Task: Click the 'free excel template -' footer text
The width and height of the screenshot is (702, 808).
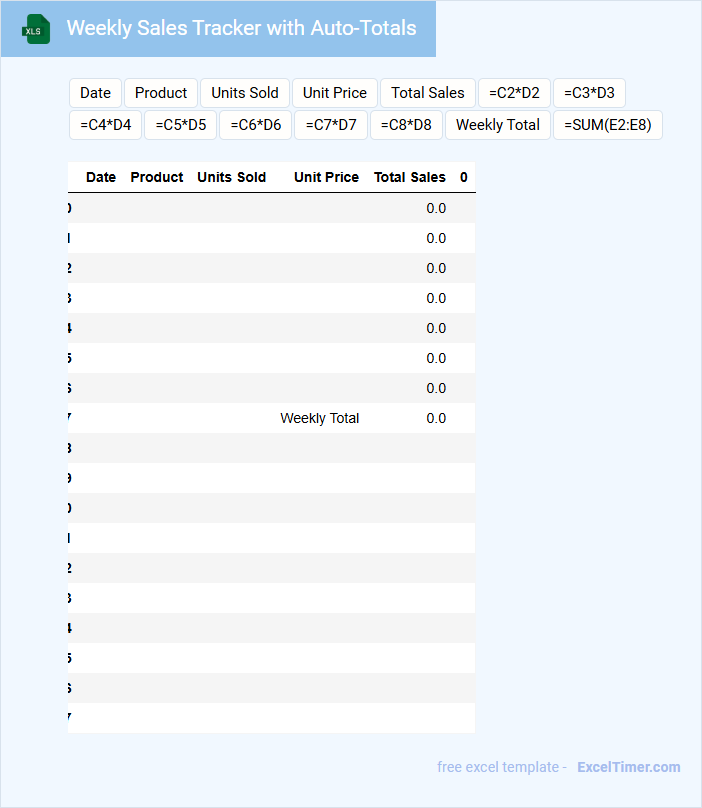Action: [502, 767]
